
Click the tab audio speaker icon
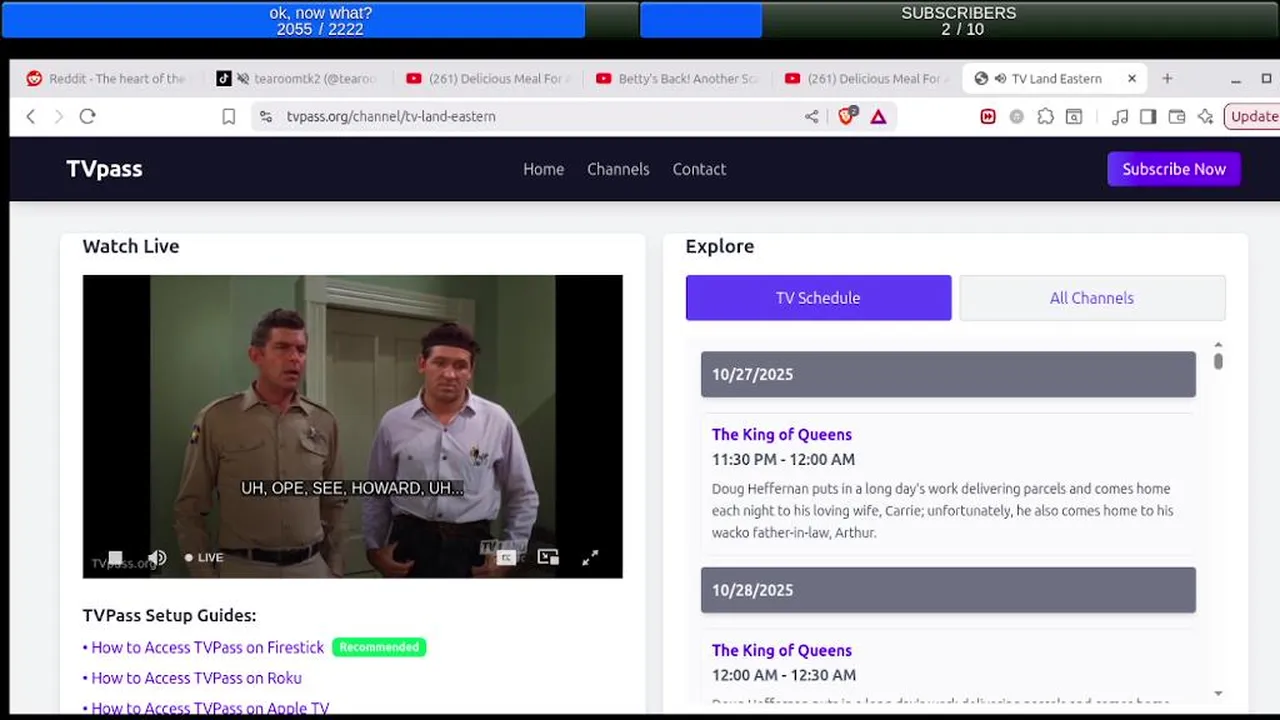click(x=1000, y=79)
